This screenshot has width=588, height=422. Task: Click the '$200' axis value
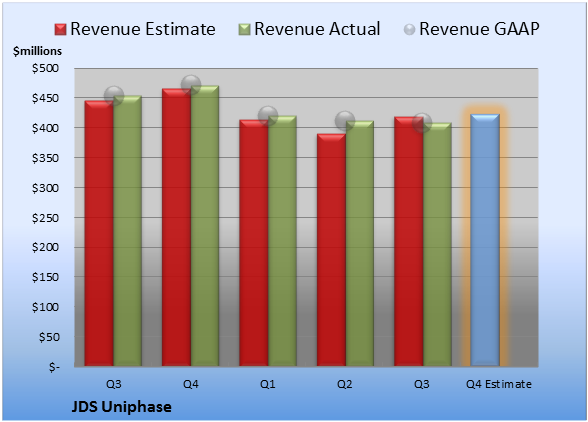[x=45, y=247]
